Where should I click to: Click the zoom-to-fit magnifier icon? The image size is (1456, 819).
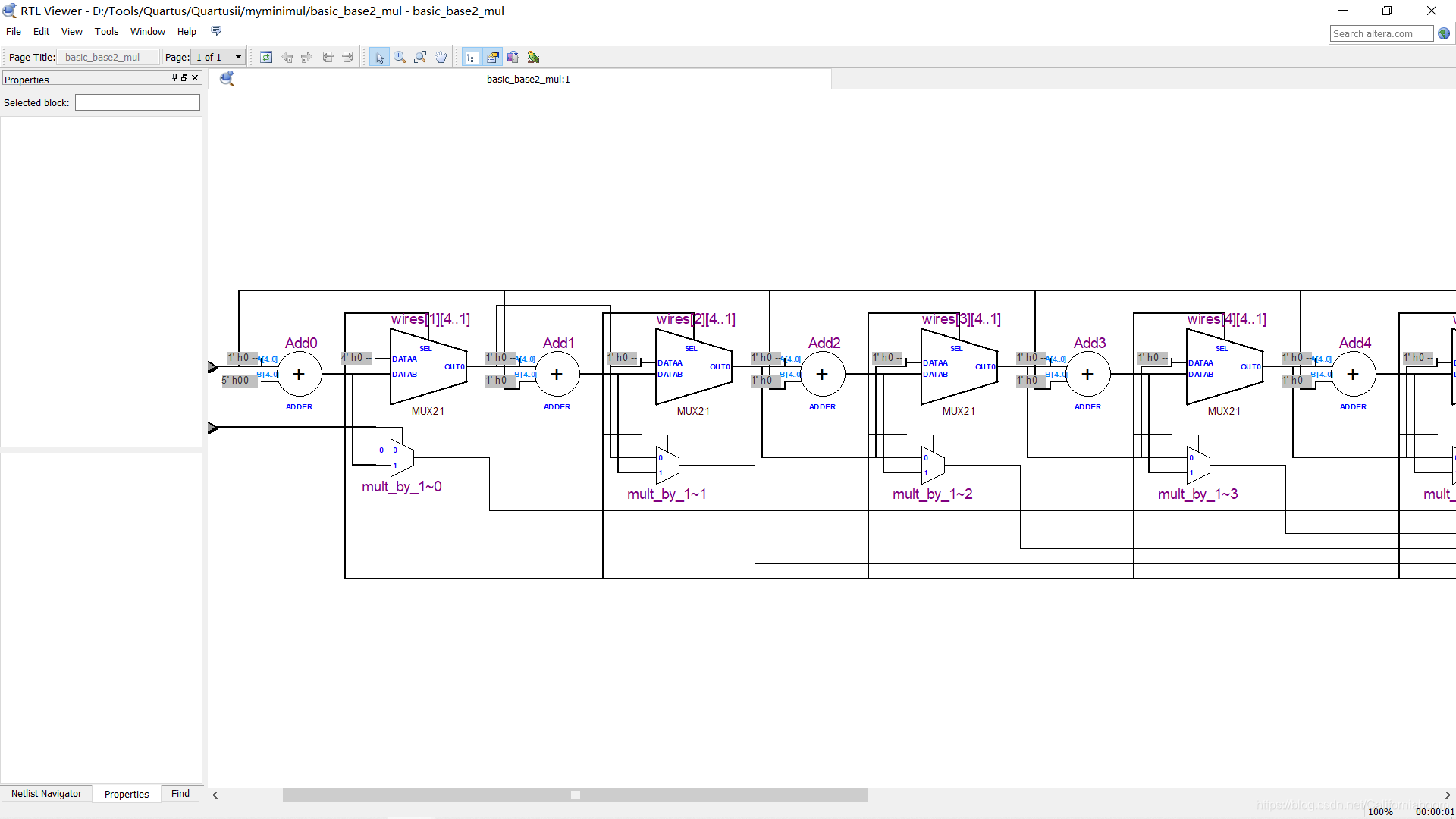tap(420, 57)
